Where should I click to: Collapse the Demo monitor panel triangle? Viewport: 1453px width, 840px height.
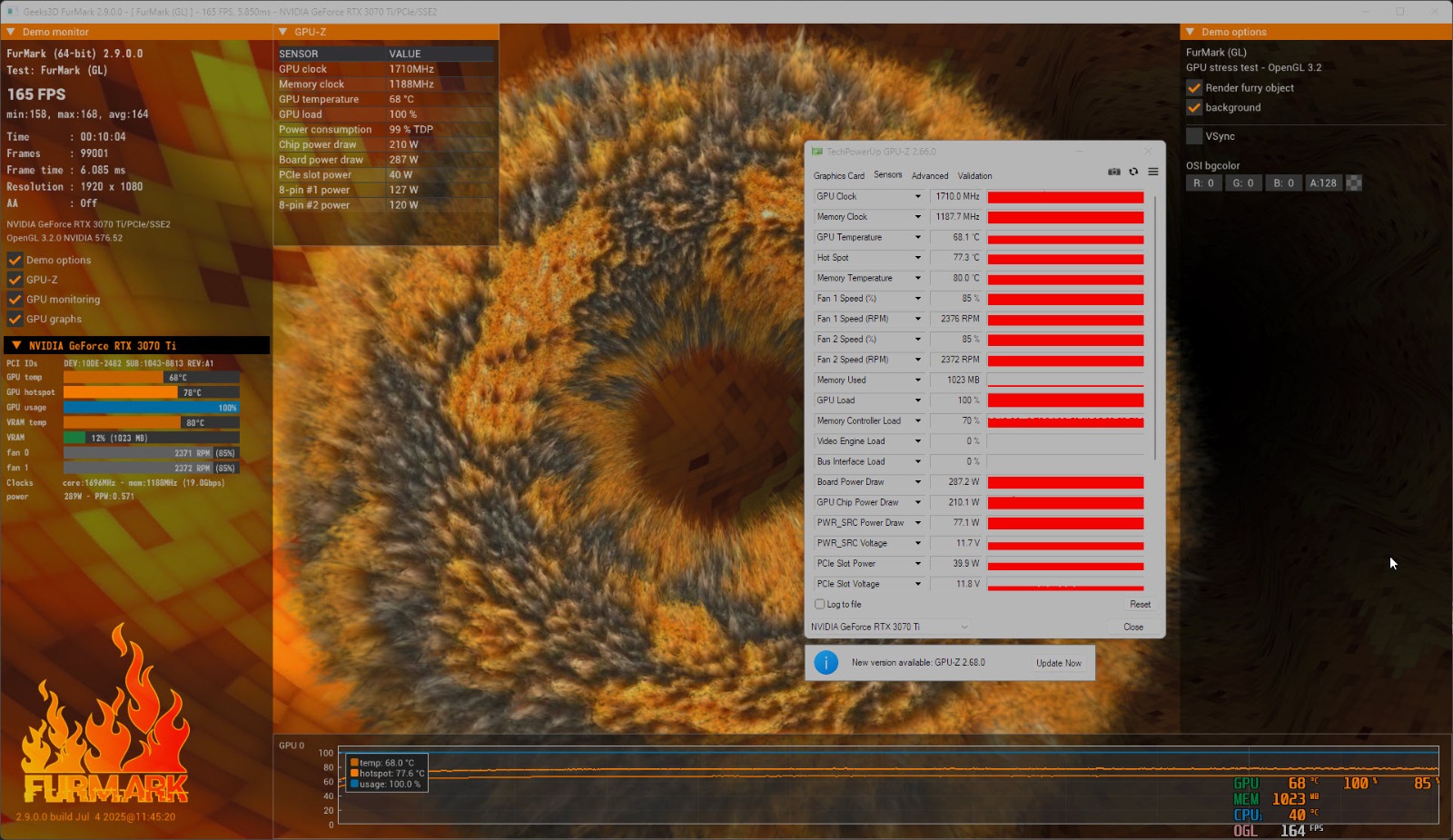pyautogui.click(x=11, y=32)
